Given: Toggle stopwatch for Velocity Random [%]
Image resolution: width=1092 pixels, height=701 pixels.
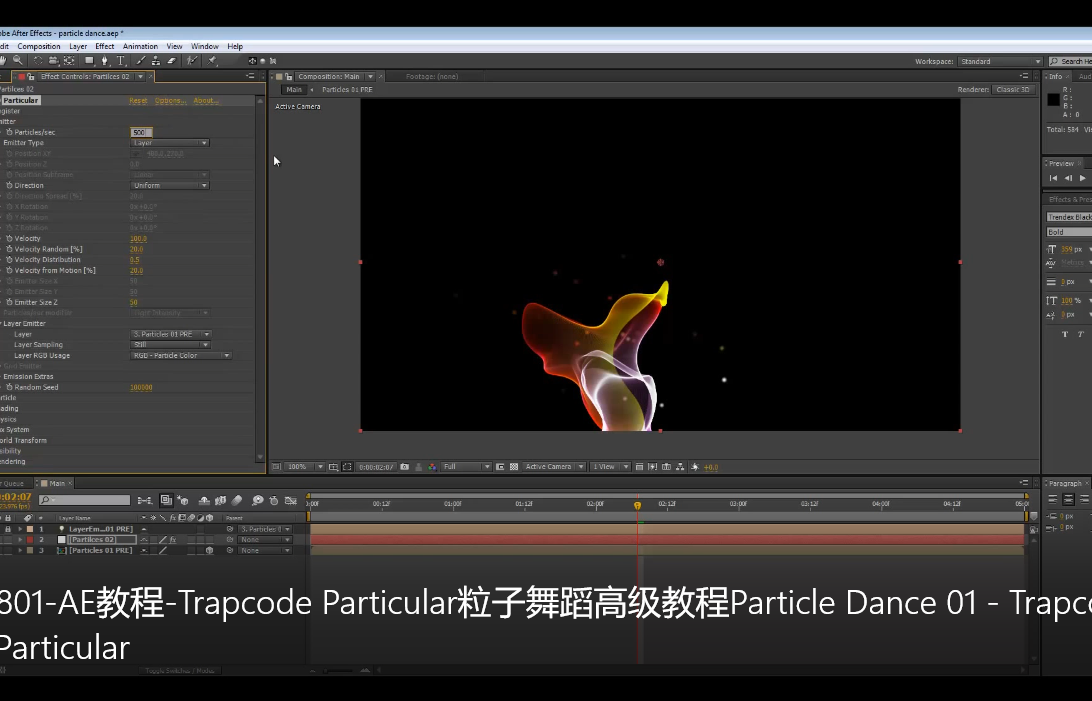Looking at the screenshot, I should [x=9, y=249].
